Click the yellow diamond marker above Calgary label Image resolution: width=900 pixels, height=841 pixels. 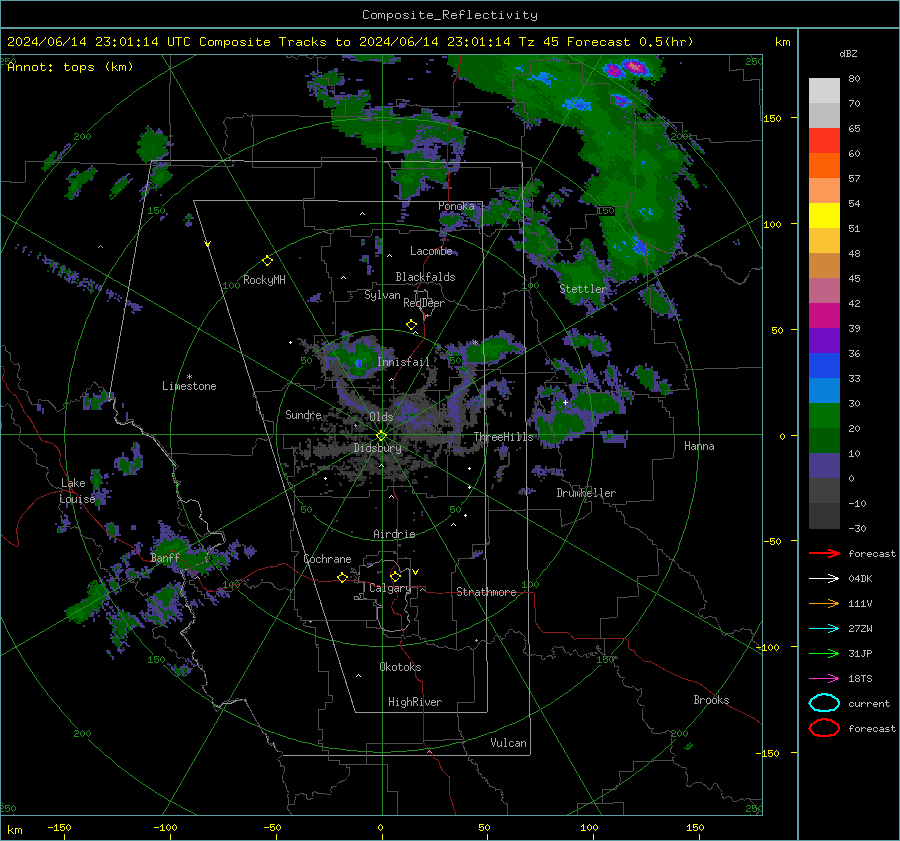(395, 576)
